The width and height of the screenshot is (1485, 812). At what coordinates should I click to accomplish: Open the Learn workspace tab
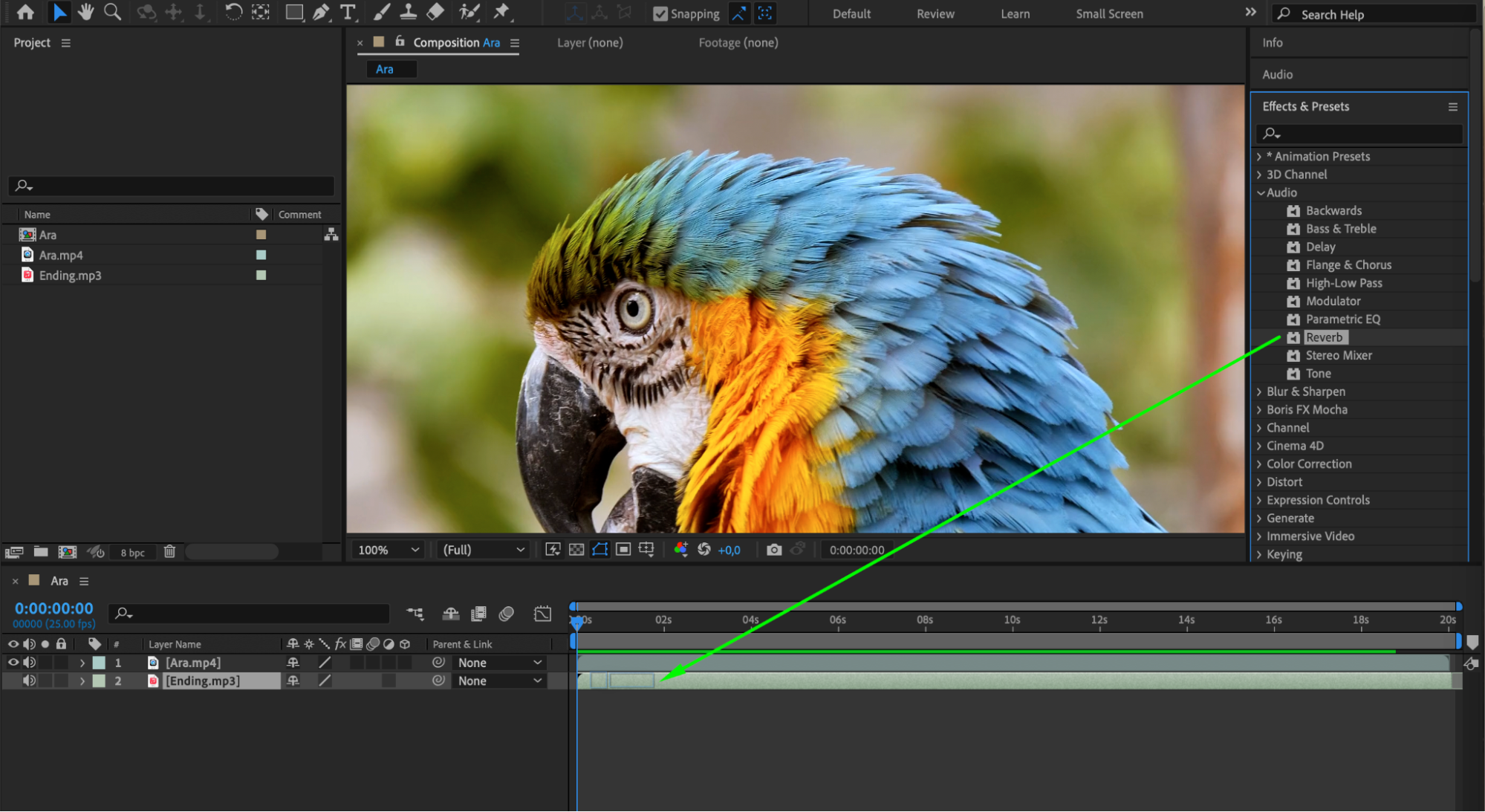(x=1014, y=13)
